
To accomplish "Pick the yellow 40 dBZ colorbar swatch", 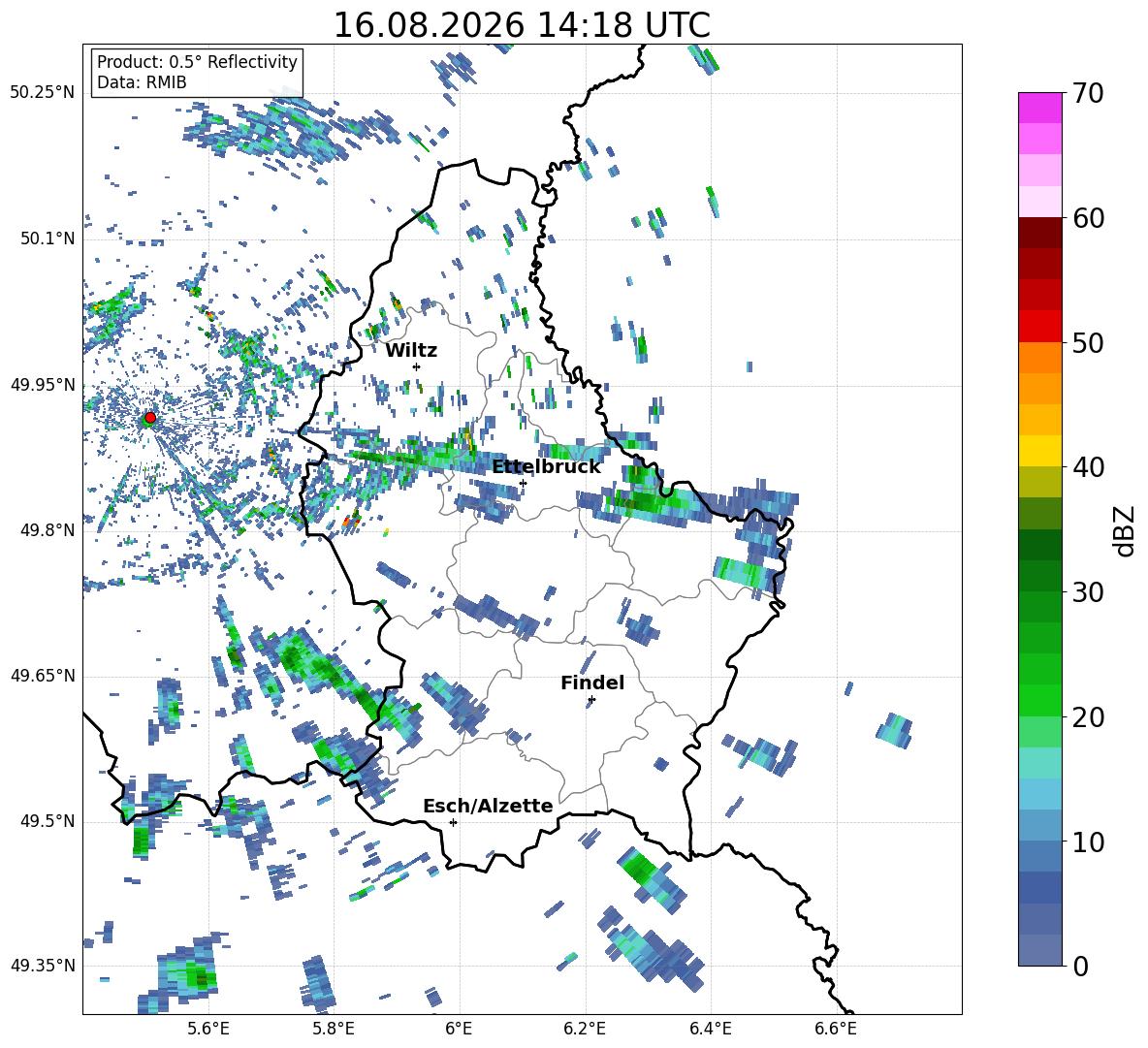I will tap(1039, 451).
